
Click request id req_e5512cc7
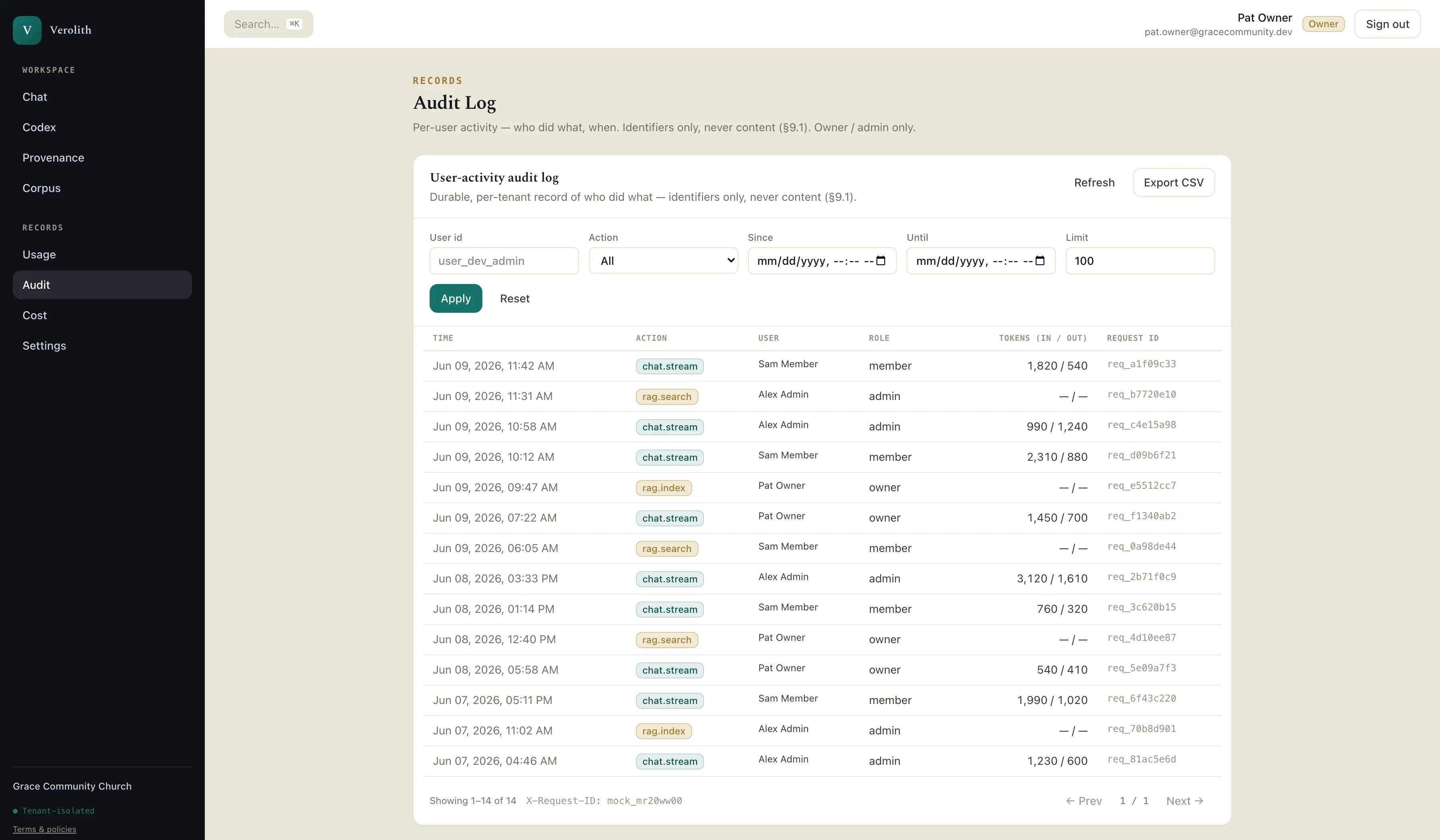pos(1142,485)
